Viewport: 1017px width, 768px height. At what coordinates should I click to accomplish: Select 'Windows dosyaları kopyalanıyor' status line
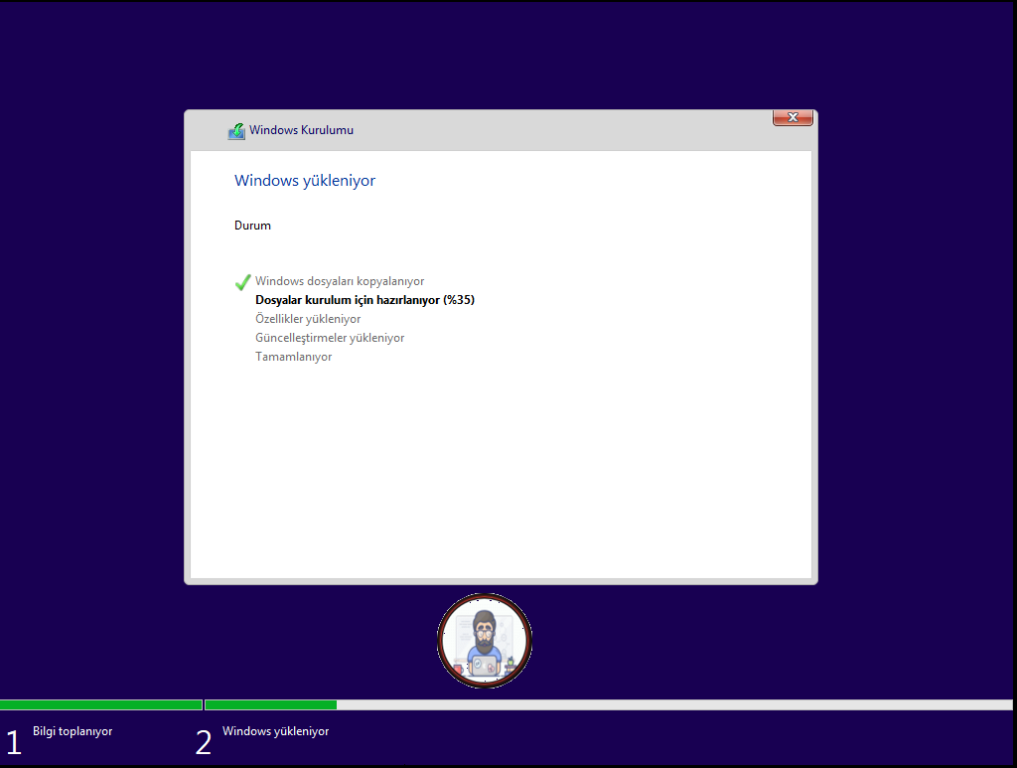[x=339, y=281]
